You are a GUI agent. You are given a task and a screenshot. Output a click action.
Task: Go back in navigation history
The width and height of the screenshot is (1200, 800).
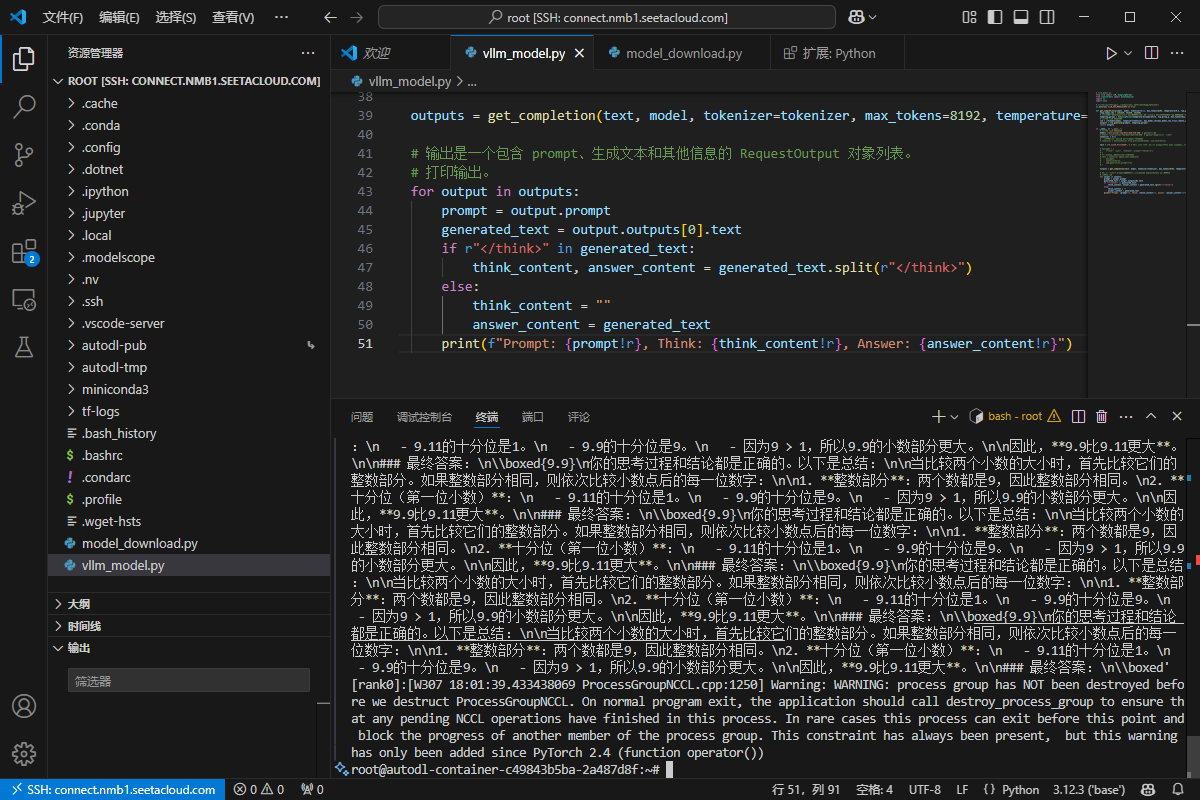click(x=331, y=17)
